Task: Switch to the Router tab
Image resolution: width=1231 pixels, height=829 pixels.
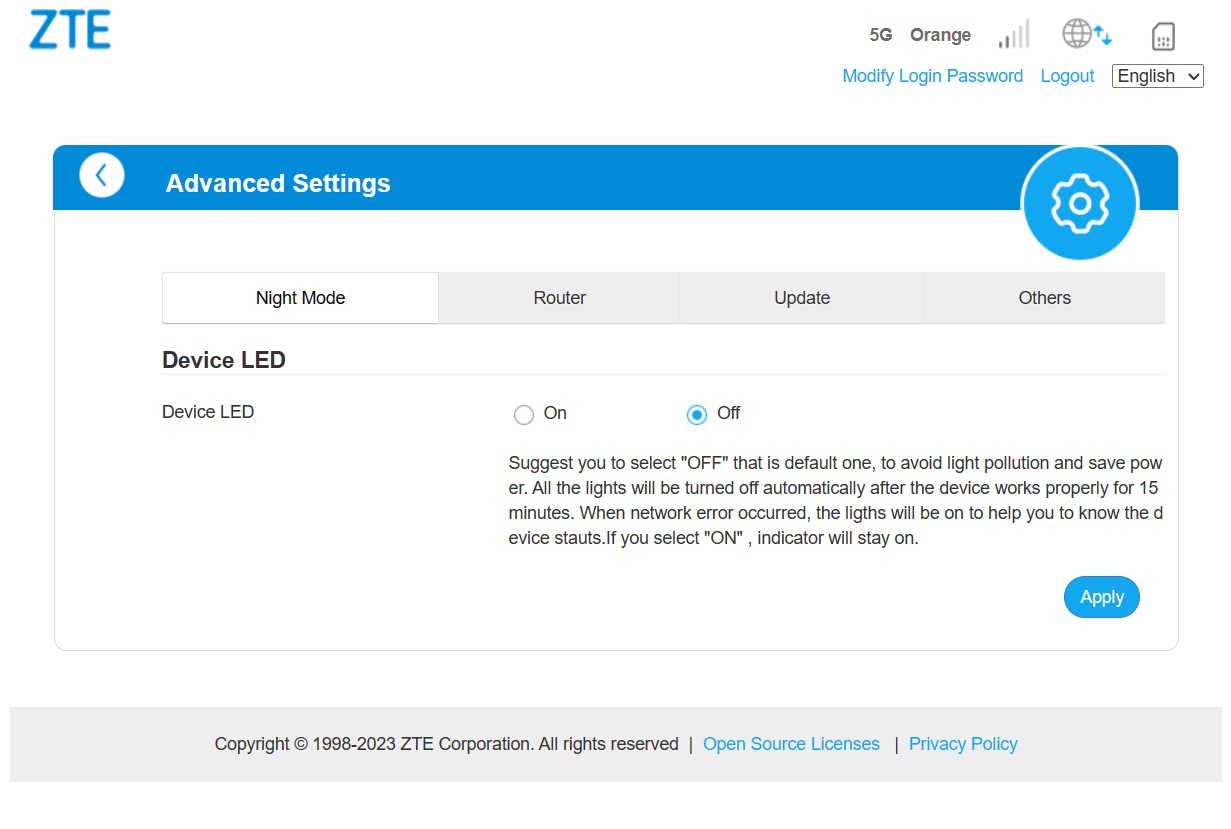Action: tap(560, 298)
